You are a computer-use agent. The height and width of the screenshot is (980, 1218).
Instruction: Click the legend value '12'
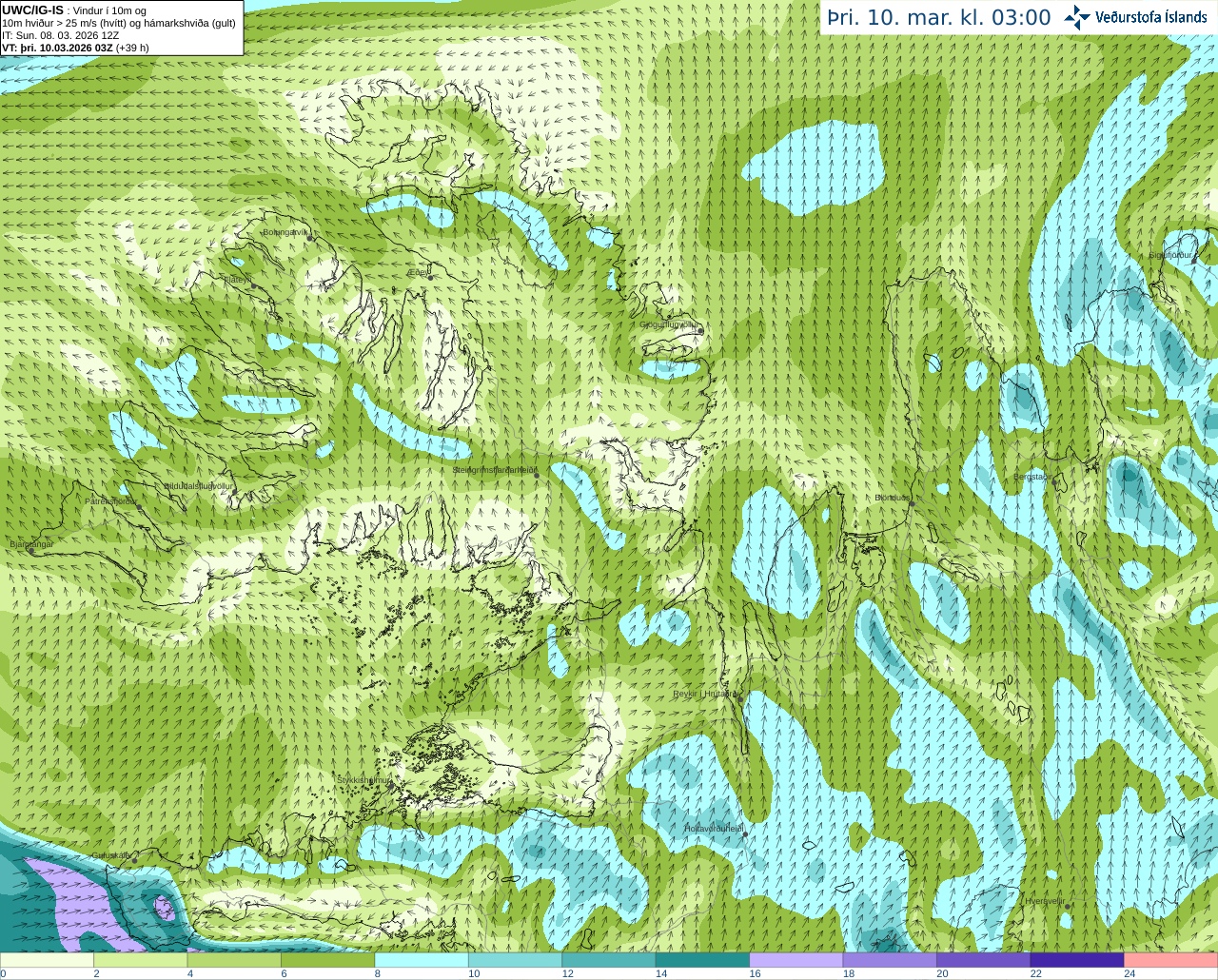click(x=567, y=974)
